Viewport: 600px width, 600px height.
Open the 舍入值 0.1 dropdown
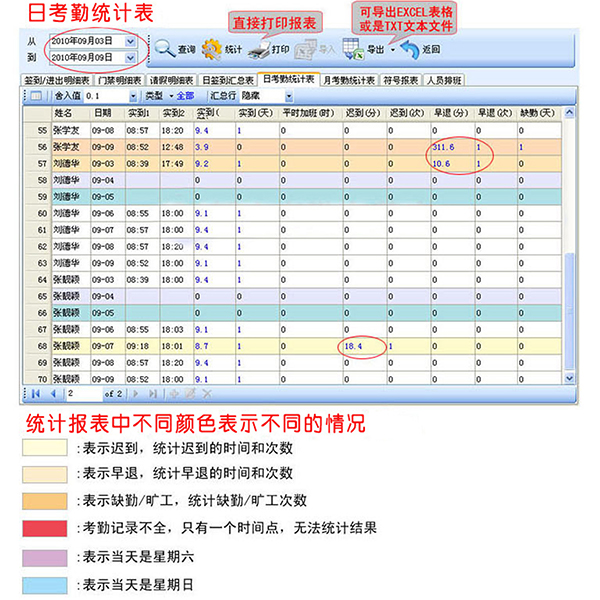click(133, 96)
